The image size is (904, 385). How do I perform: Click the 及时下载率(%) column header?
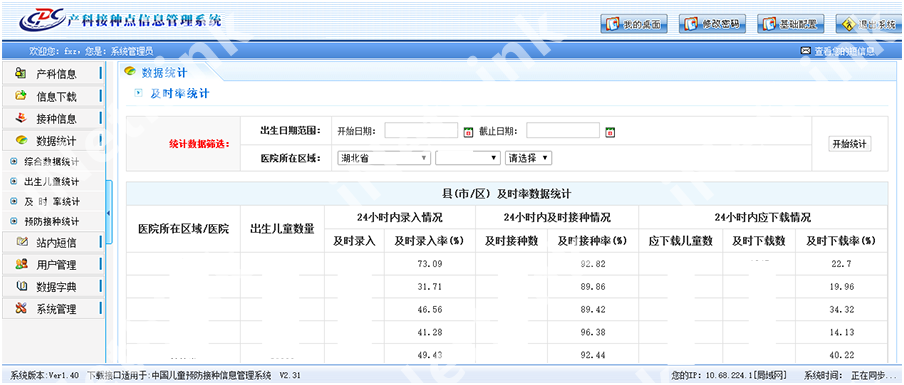click(841, 241)
